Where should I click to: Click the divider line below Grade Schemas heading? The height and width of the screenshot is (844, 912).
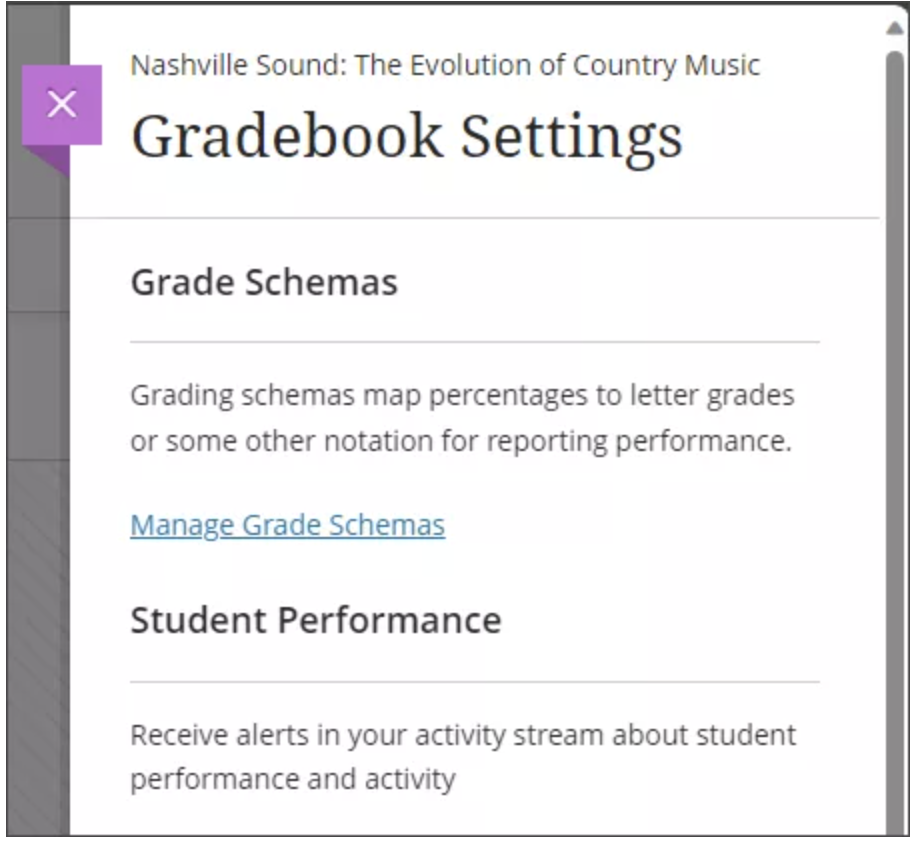tap(474, 342)
